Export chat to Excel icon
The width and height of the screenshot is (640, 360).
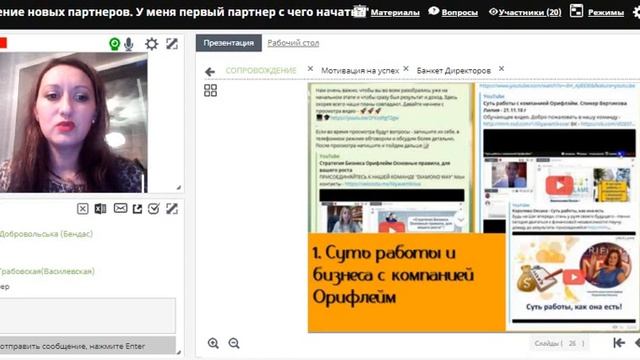[x=100, y=209]
